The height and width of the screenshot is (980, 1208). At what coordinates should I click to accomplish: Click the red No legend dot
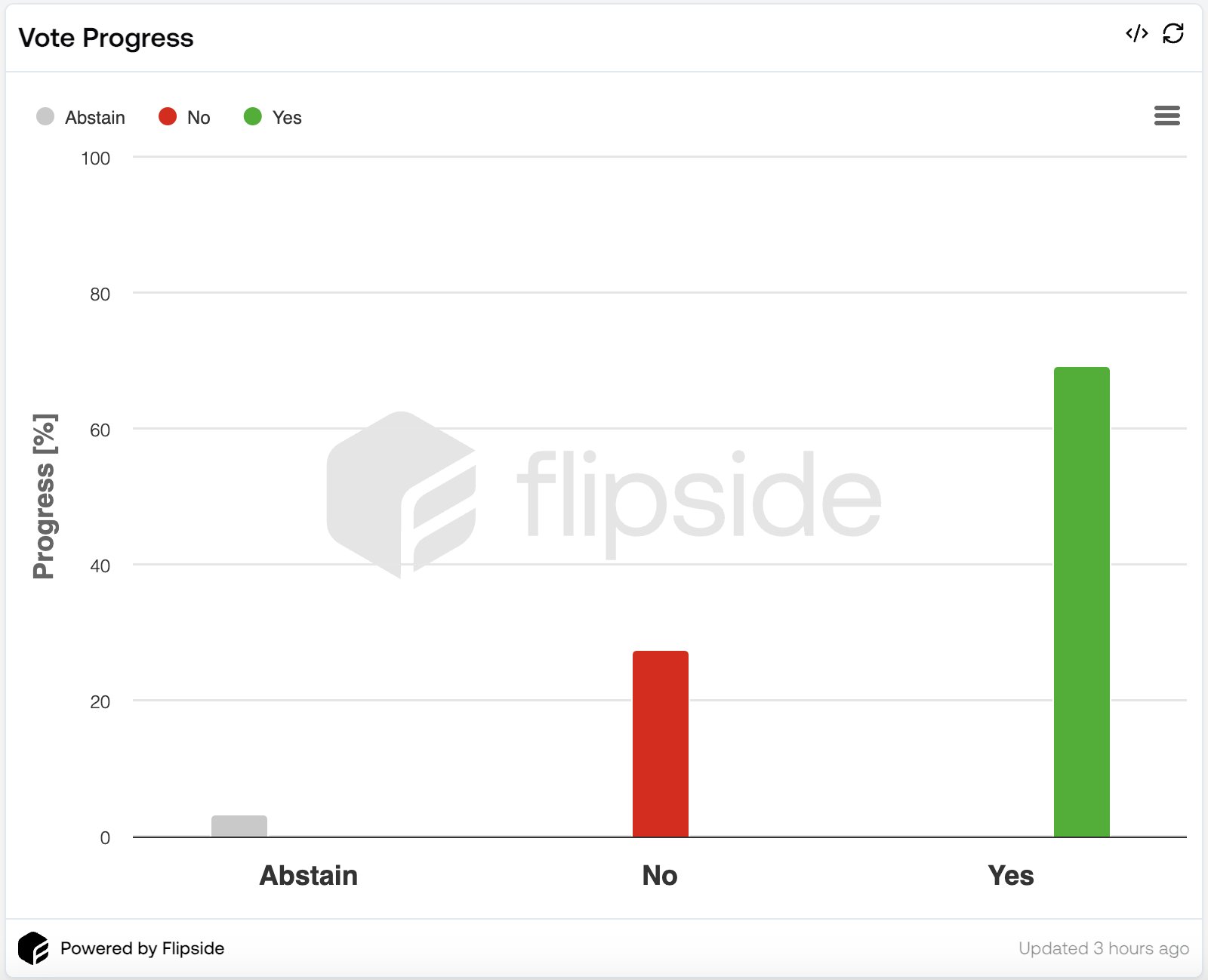pyautogui.click(x=168, y=116)
